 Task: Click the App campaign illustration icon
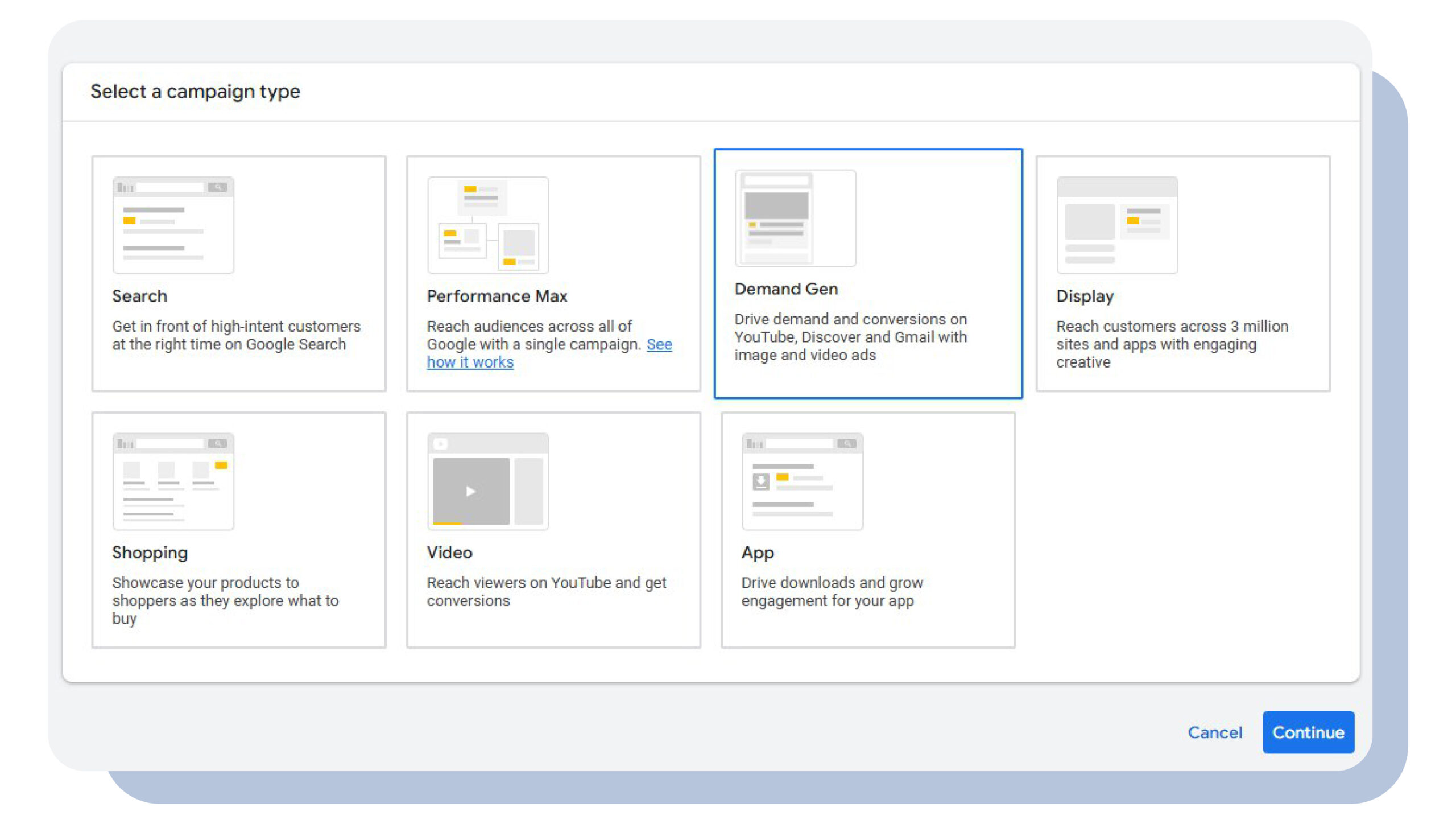[803, 481]
